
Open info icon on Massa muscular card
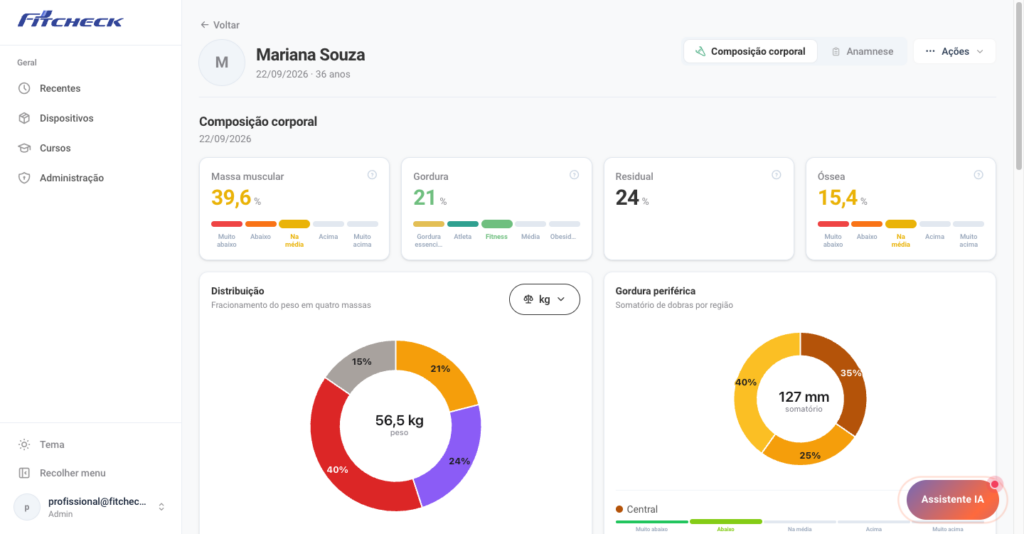coord(372,175)
